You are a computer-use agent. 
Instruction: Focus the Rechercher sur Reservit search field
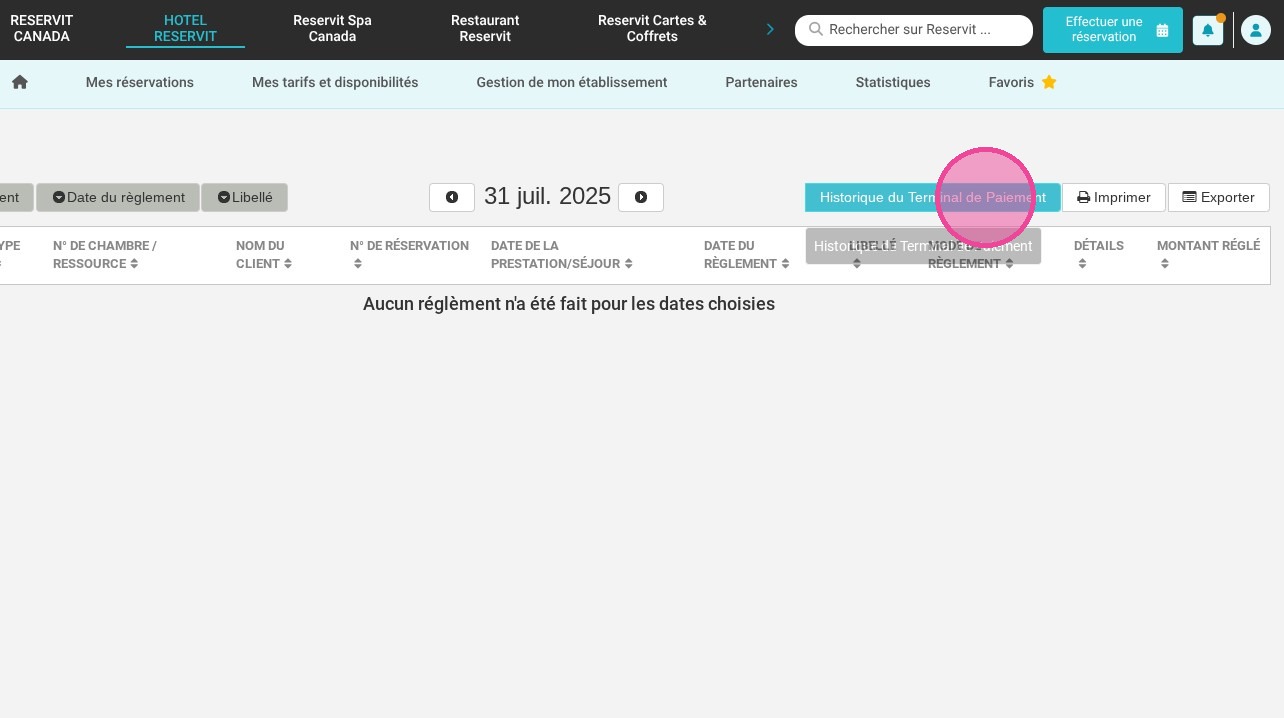(x=914, y=30)
